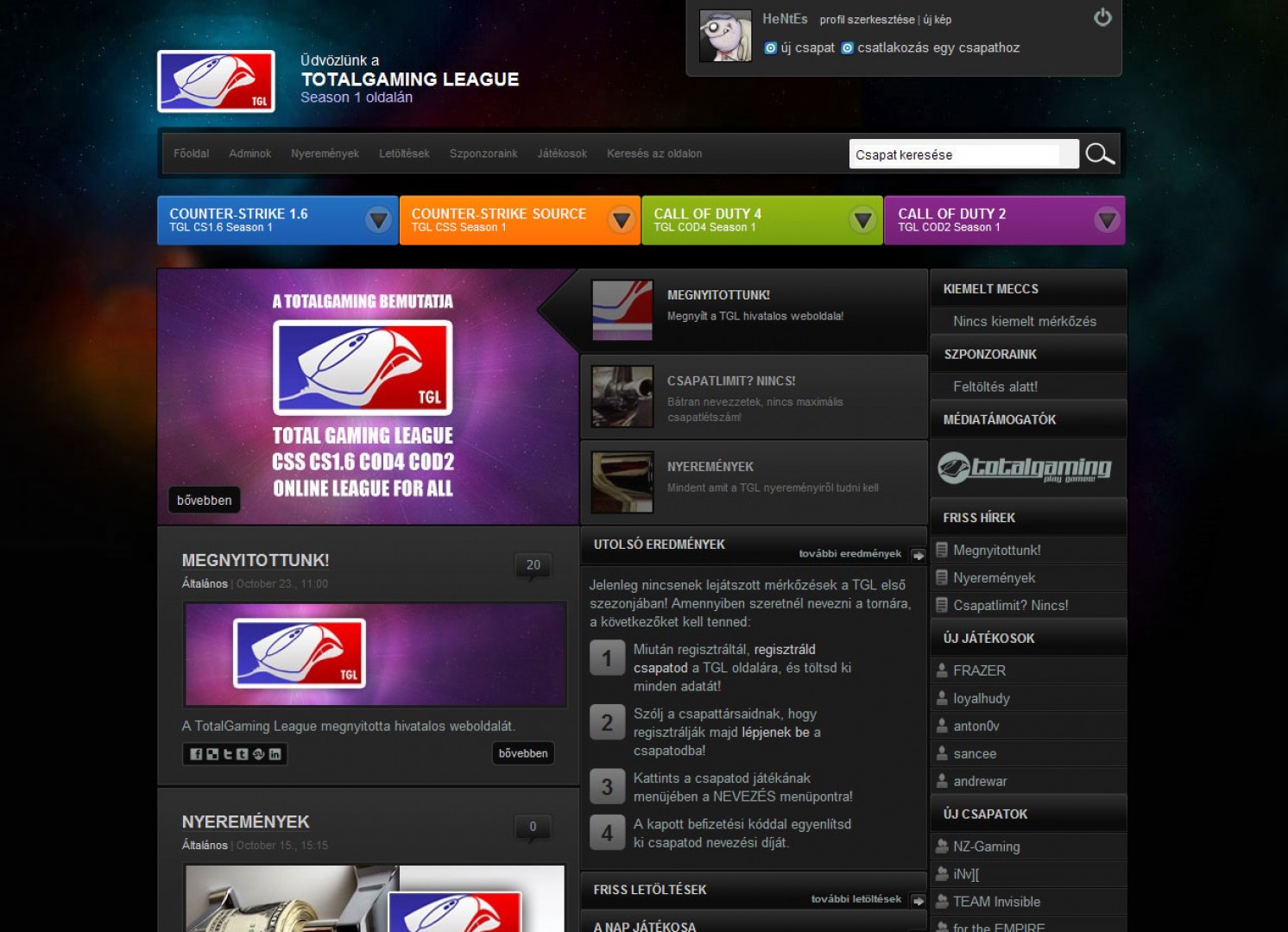Click the totalgaming media sponsor logo
This screenshot has height=932, width=1288.
[1025, 468]
